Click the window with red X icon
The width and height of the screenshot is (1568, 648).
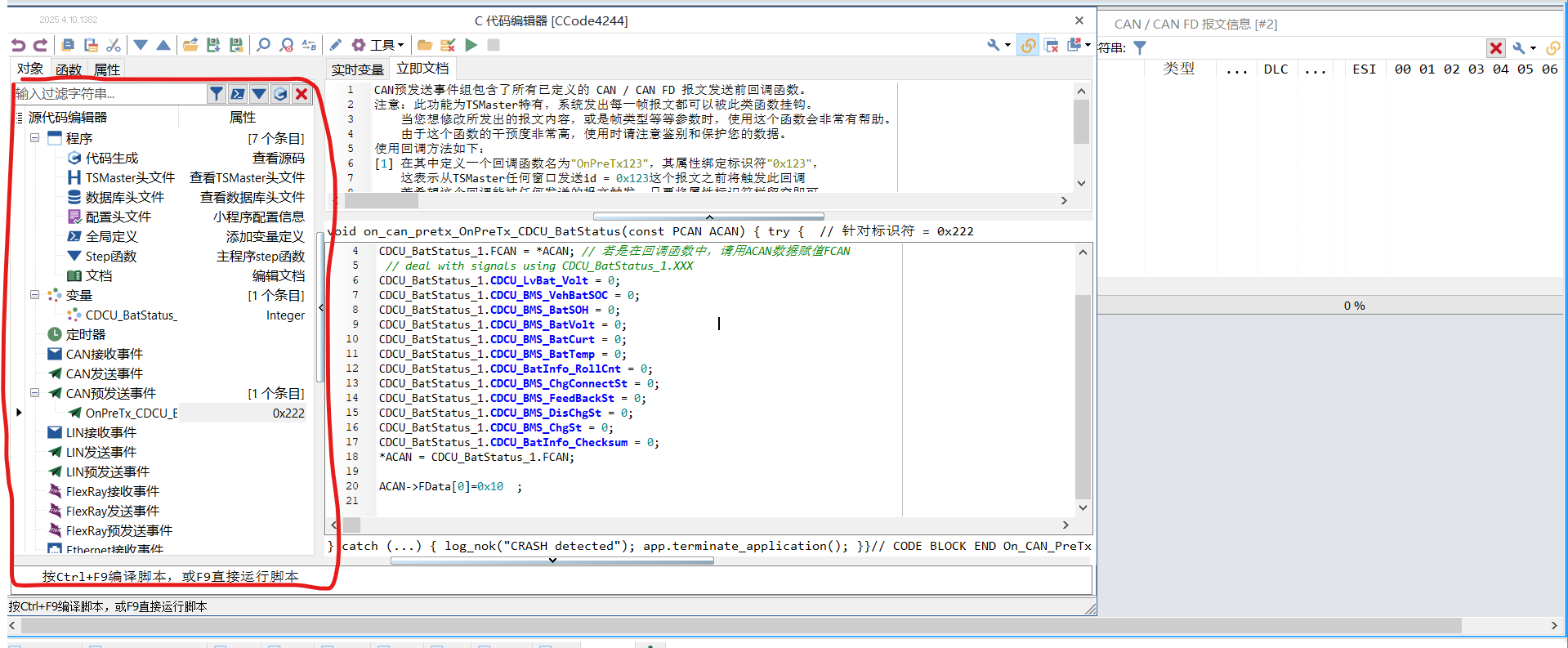(1052, 46)
